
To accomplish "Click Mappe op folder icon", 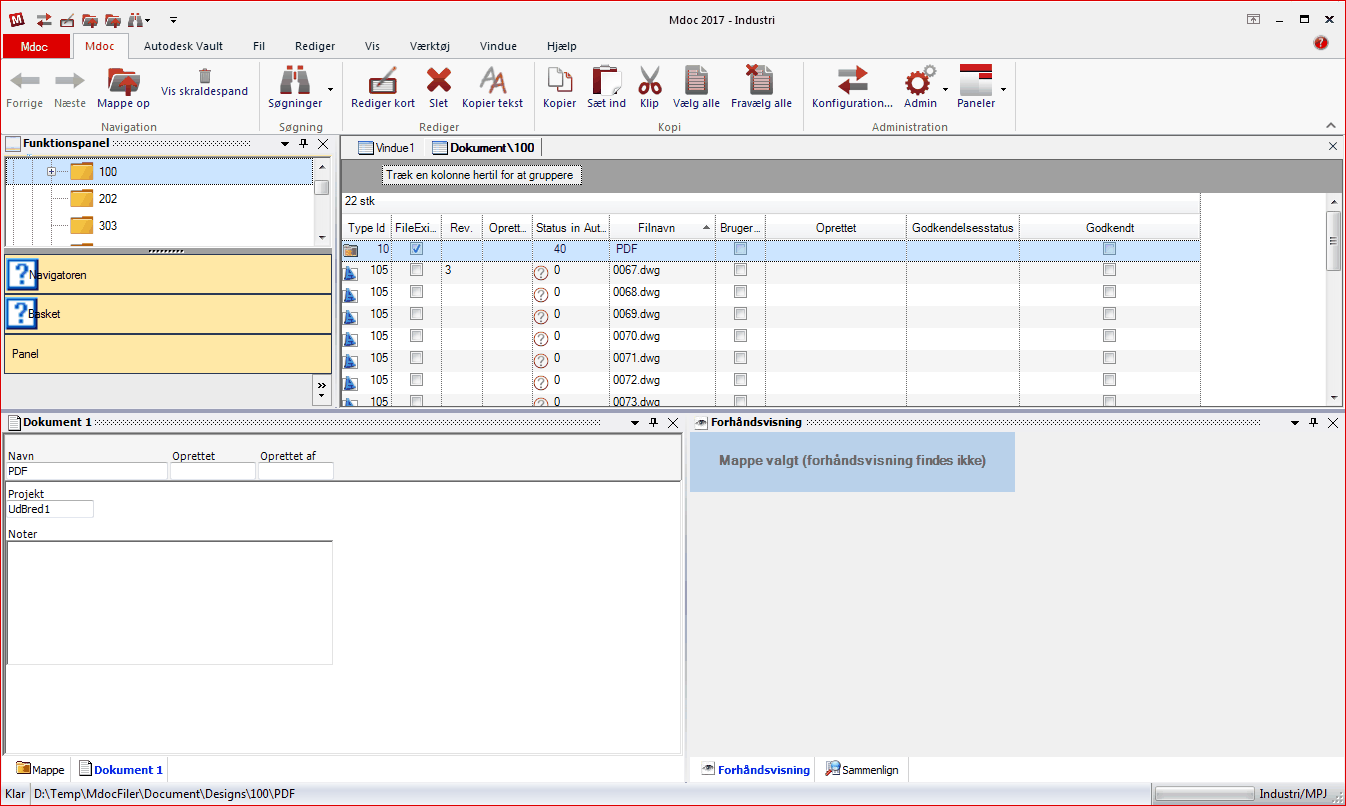I will [123, 81].
